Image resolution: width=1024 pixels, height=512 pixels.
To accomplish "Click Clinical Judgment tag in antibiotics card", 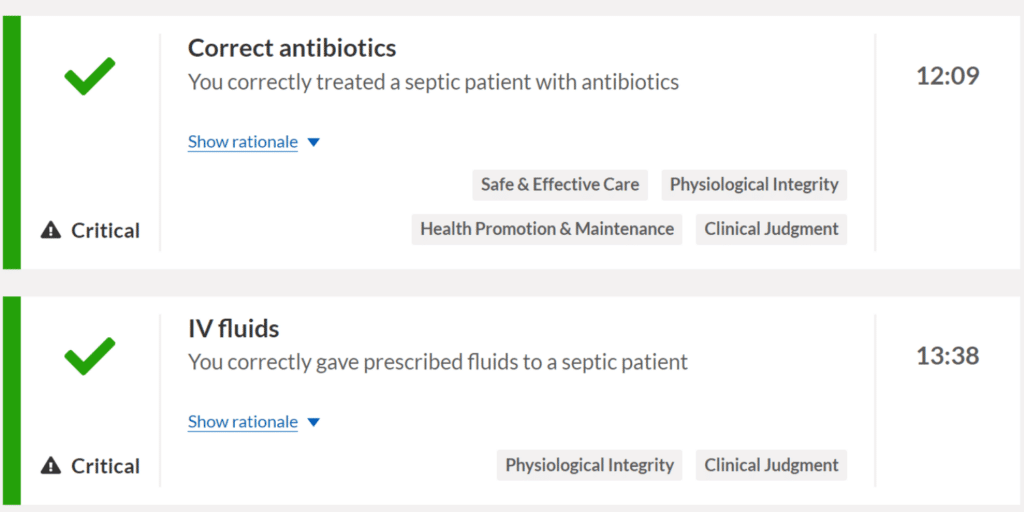I will click(x=771, y=229).
